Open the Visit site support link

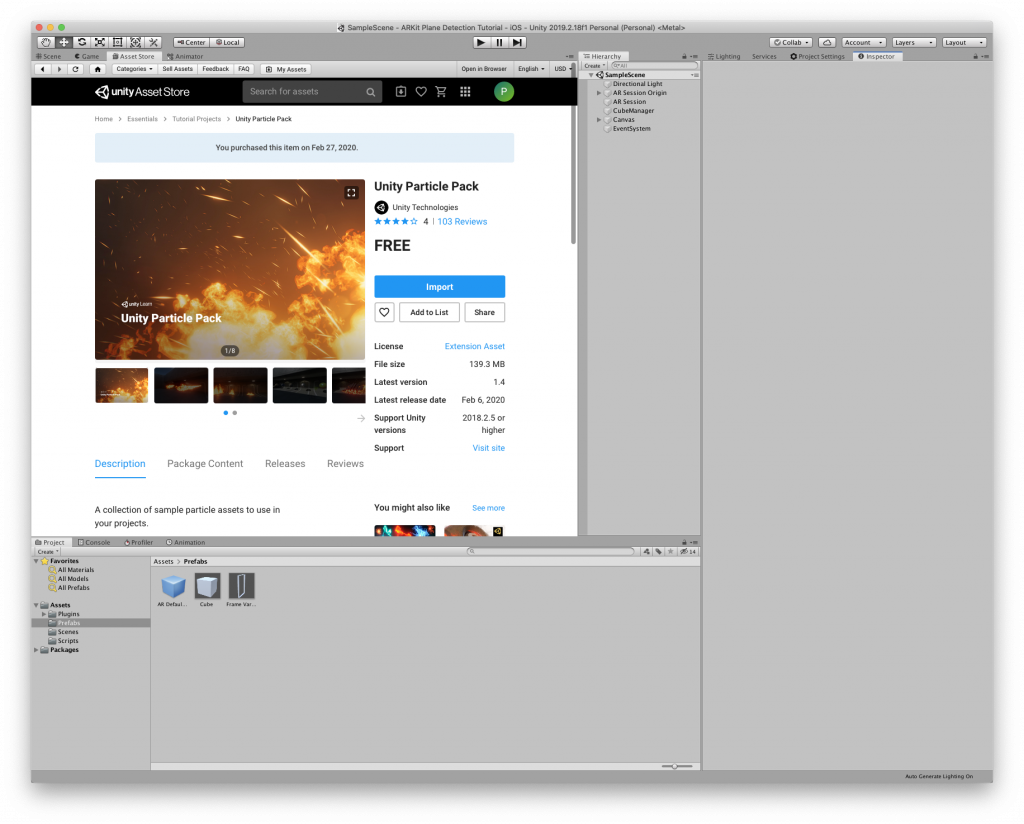[488, 449]
